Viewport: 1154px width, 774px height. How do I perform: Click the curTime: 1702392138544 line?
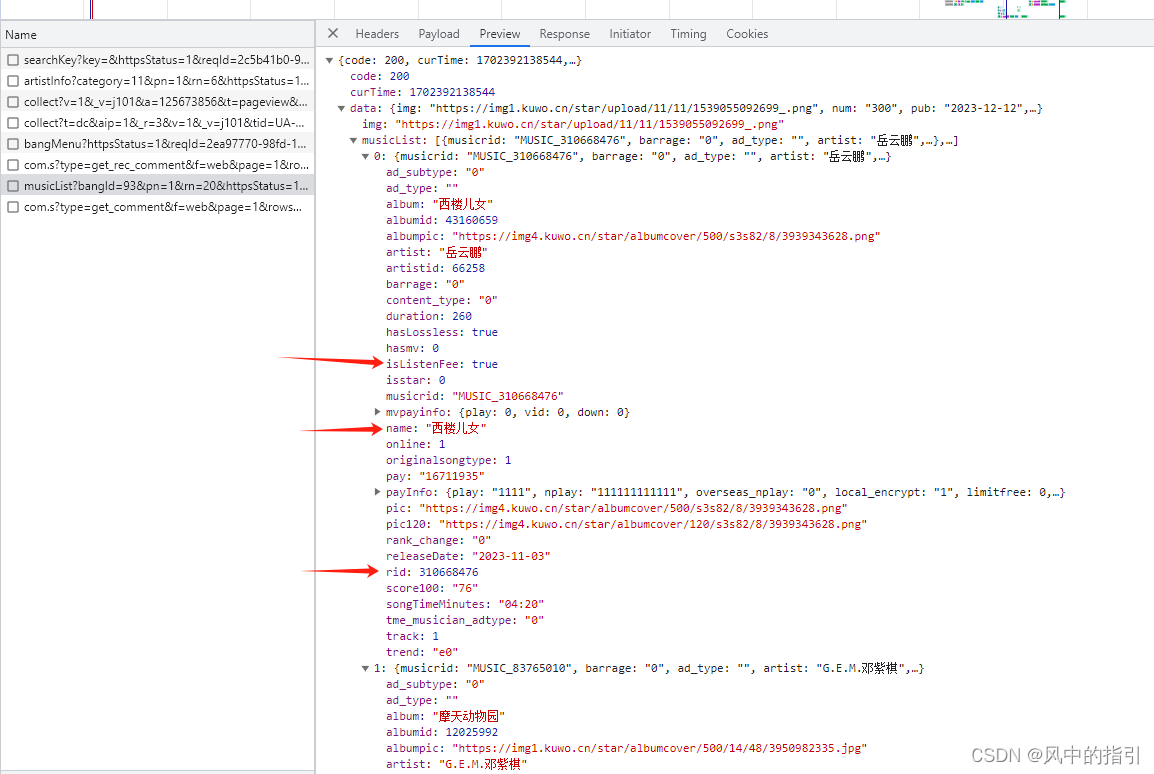click(x=422, y=92)
